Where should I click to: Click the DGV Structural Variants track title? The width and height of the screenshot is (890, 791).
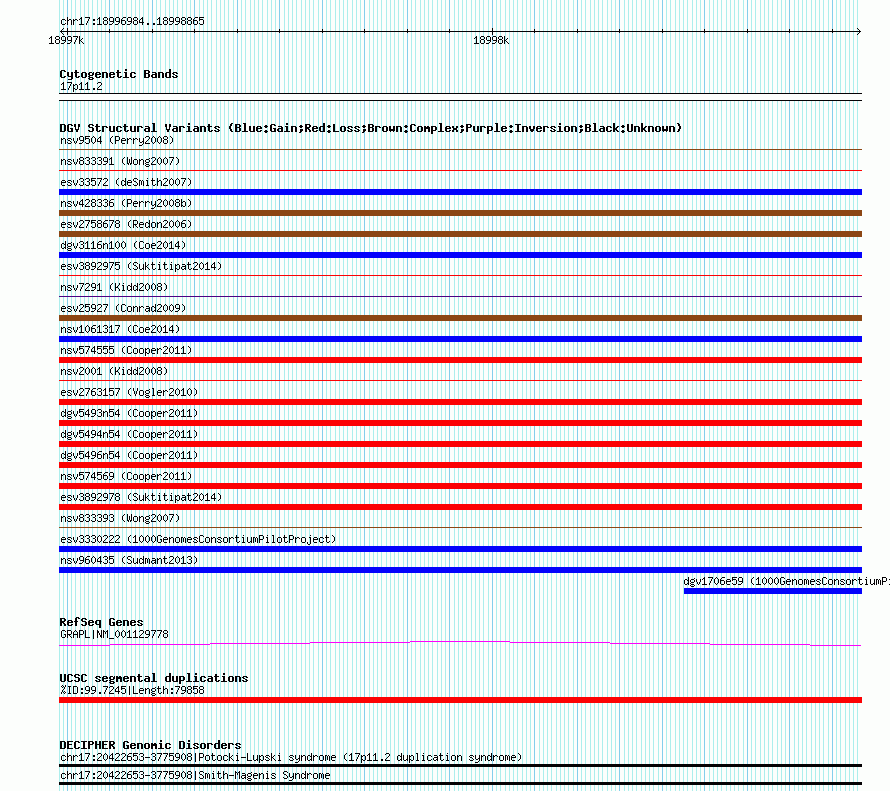(x=371, y=128)
